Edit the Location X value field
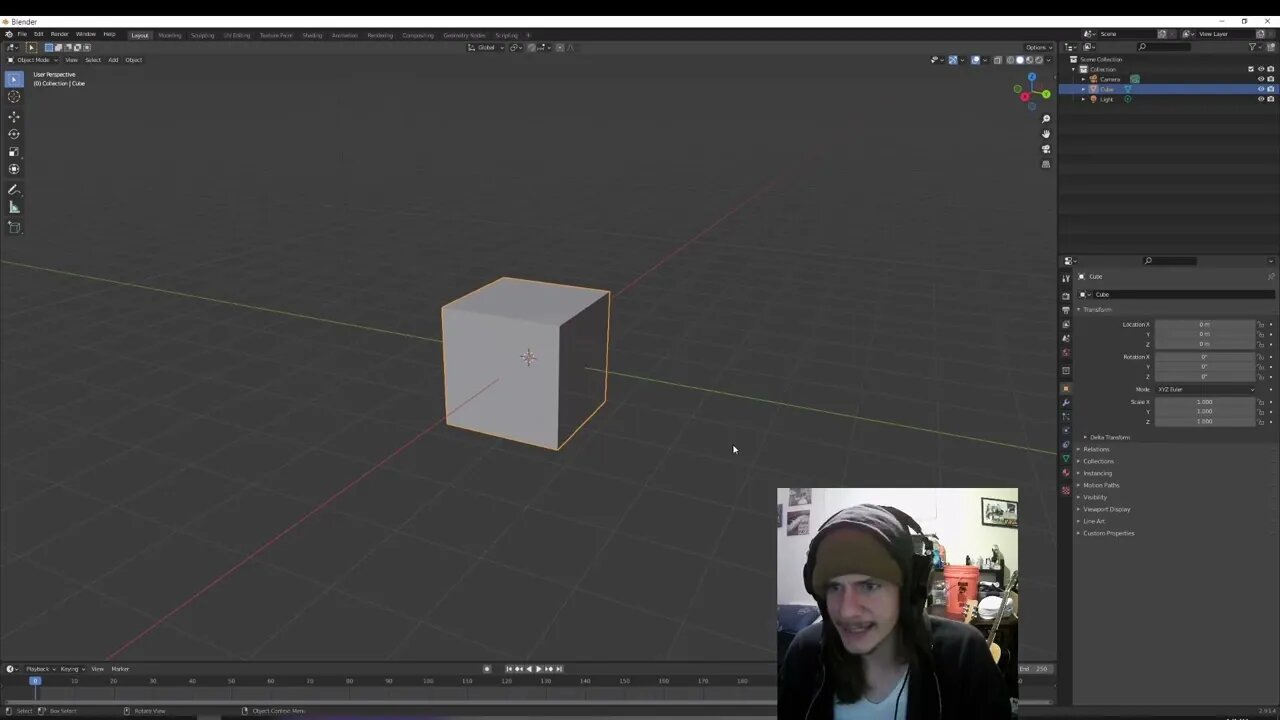The image size is (1280, 720). [1204, 324]
